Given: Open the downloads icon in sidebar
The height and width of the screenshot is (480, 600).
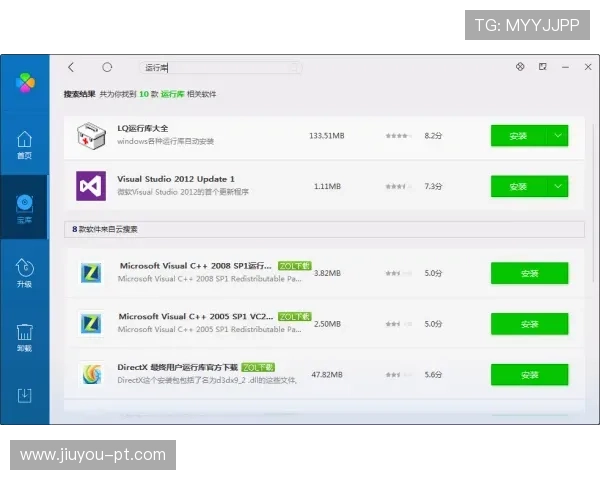Looking at the screenshot, I should (x=24, y=394).
